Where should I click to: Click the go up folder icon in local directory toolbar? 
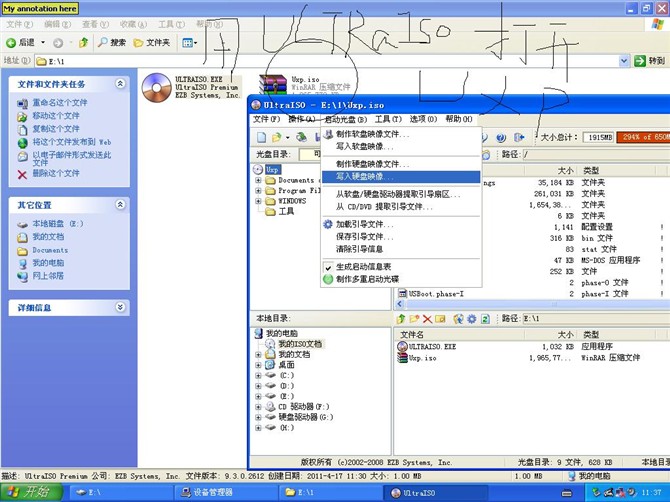tap(401, 318)
